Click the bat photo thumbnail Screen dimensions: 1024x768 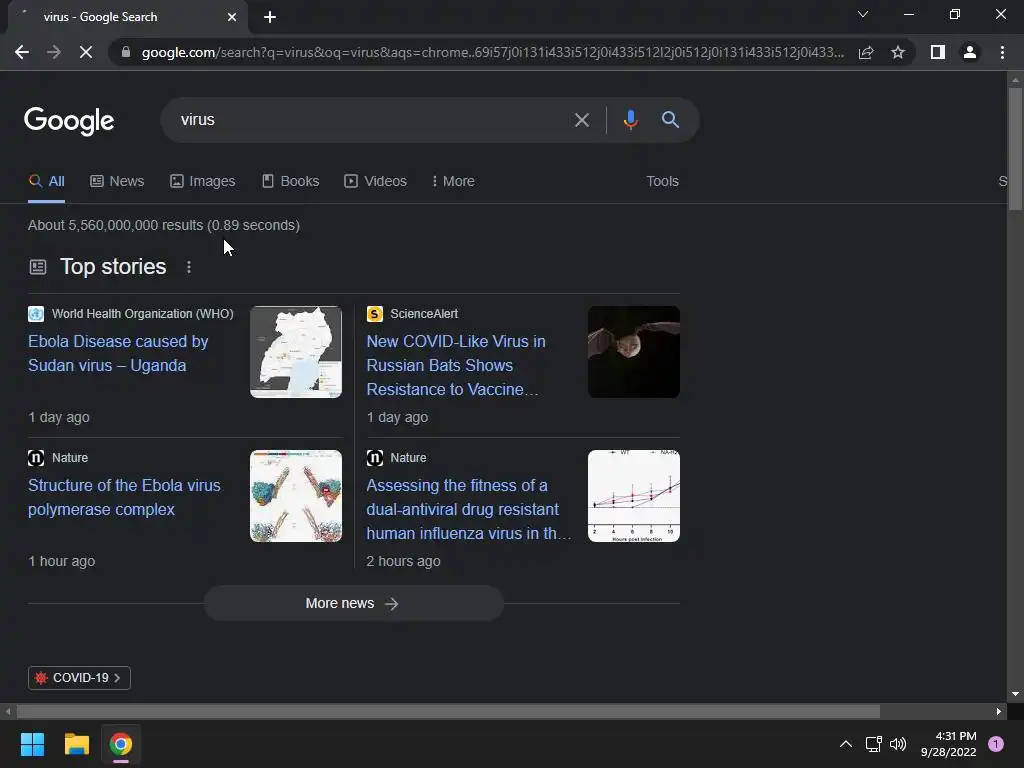(633, 352)
